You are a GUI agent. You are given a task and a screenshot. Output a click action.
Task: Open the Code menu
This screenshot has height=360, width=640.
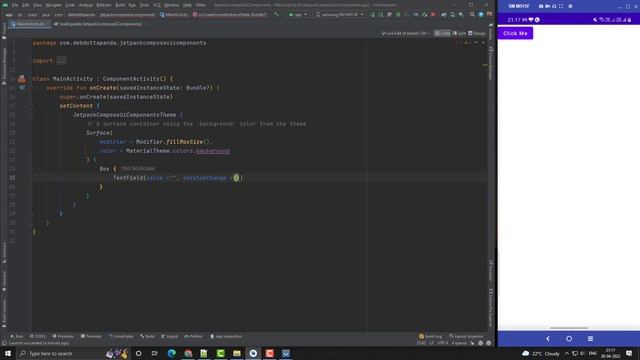click(x=70, y=5)
